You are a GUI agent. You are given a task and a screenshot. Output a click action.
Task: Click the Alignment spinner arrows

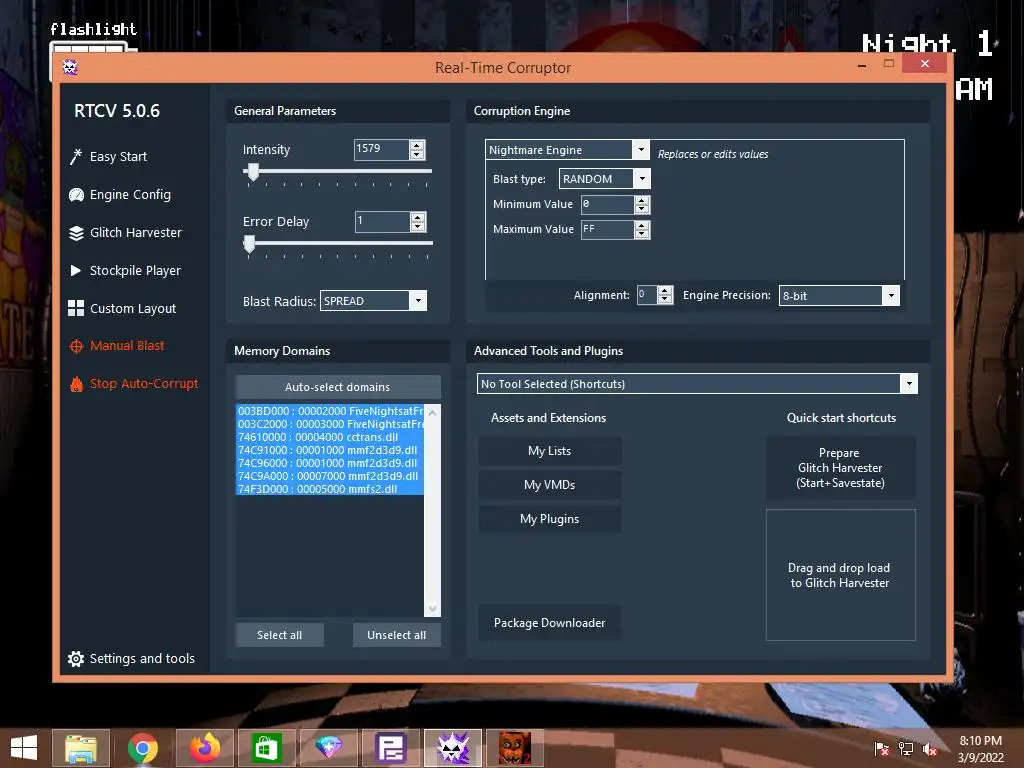click(x=665, y=295)
